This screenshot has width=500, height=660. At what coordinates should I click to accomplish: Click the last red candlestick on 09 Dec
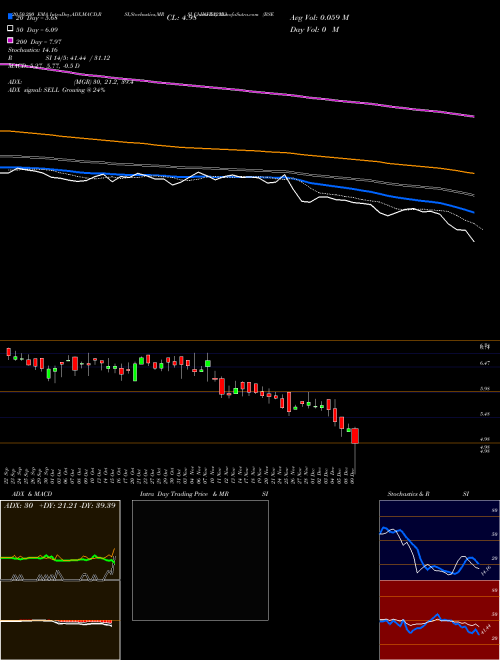click(x=355, y=436)
